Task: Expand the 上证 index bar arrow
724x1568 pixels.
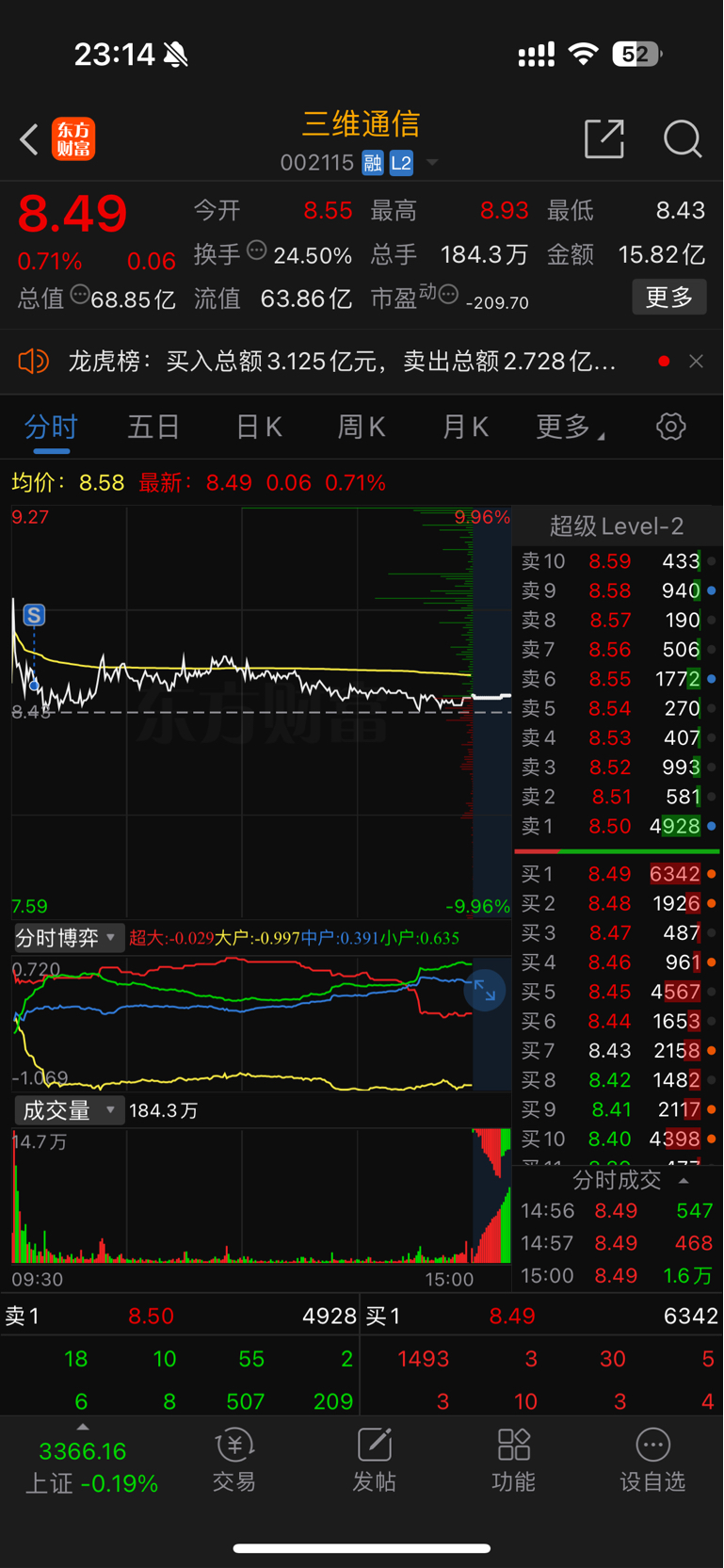Action: pos(83,1427)
